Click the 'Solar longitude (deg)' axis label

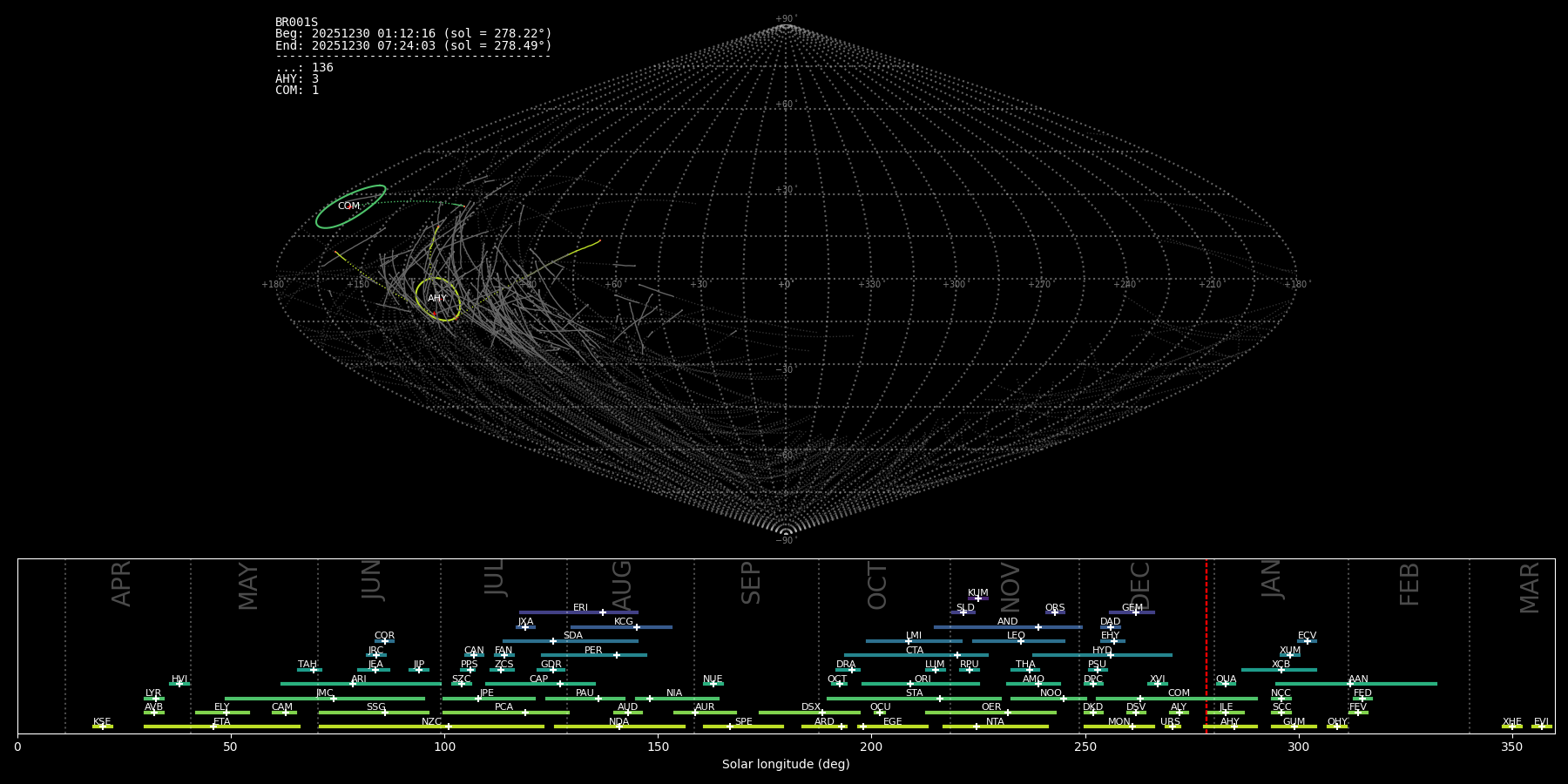tap(786, 764)
